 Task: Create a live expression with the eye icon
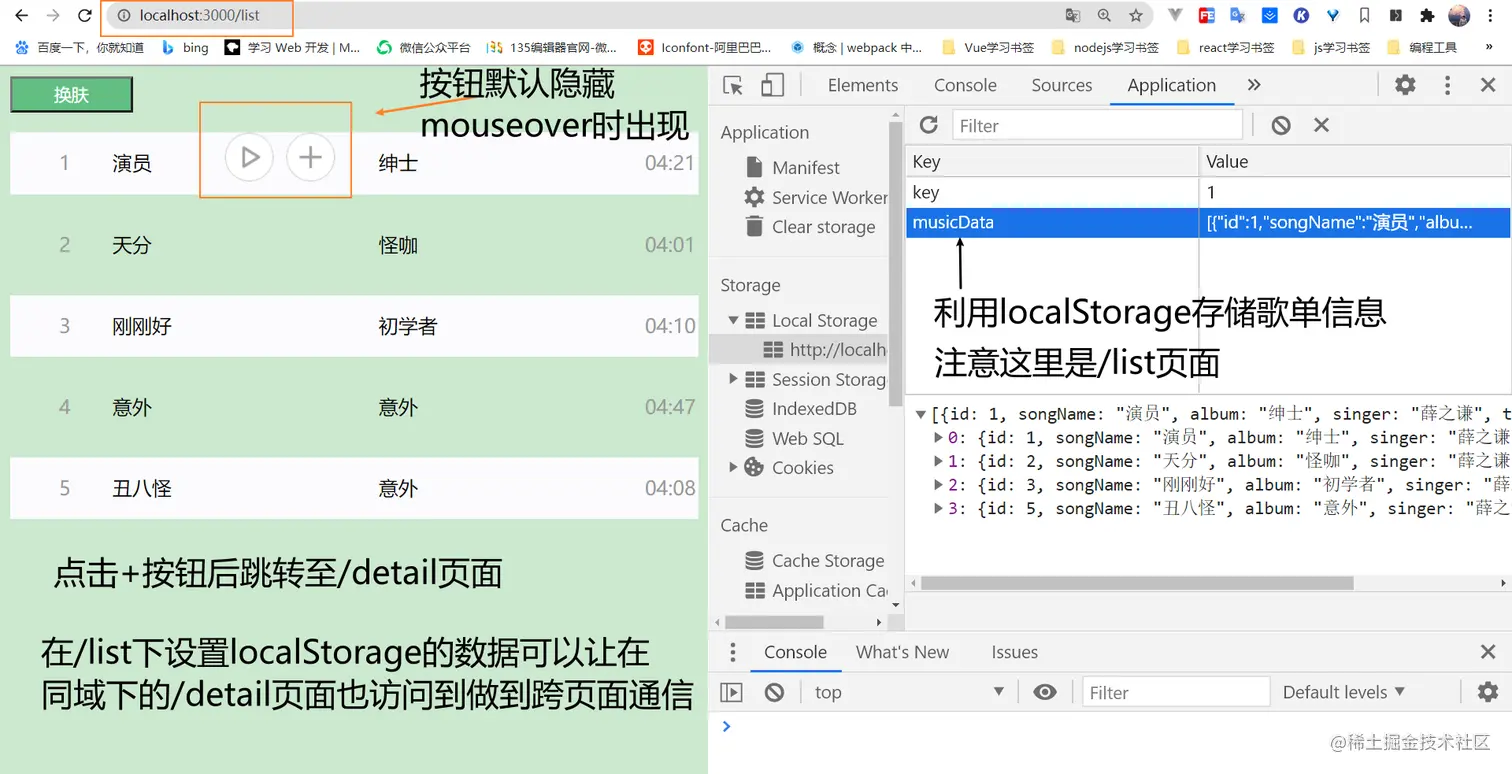click(x=1045, y=692)
